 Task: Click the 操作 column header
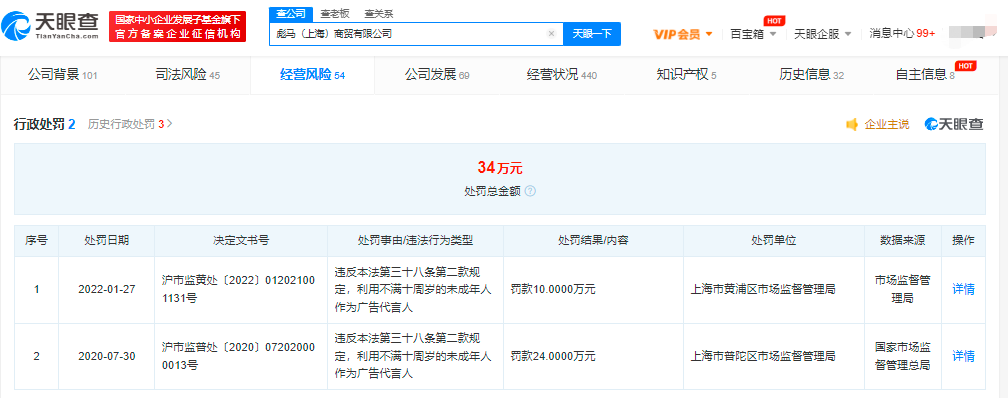[x=963, y=240]
